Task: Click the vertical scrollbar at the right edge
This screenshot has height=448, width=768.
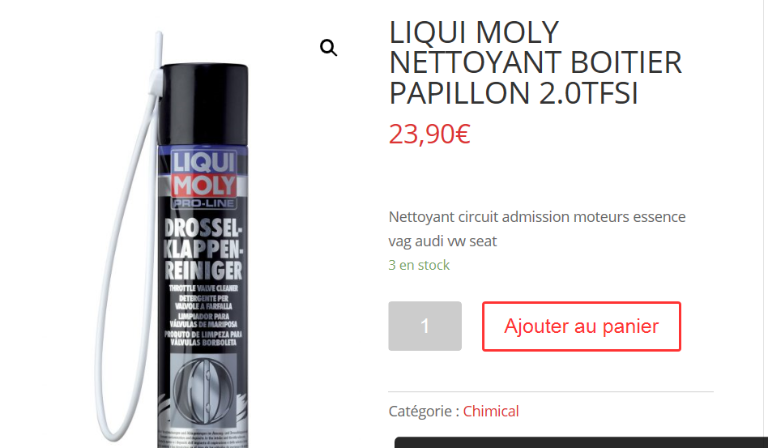Action: (x=765, y=224)
